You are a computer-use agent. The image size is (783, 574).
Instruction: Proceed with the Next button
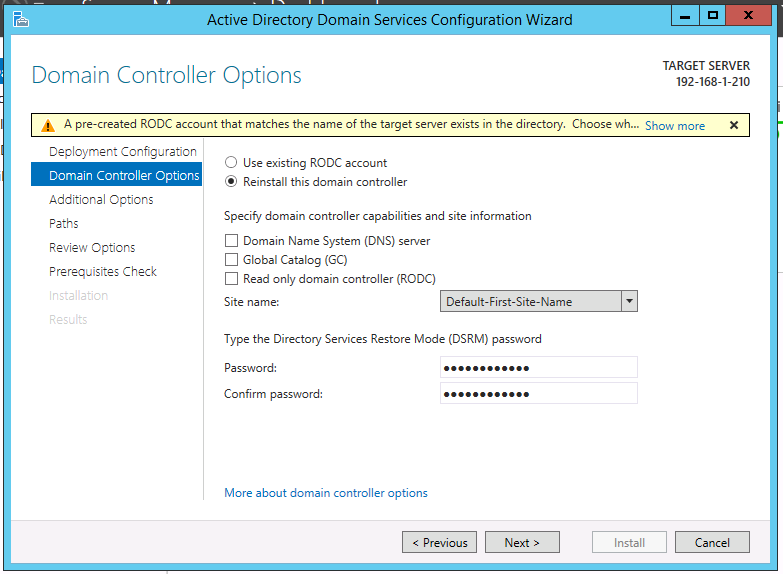tap(522, 542)
